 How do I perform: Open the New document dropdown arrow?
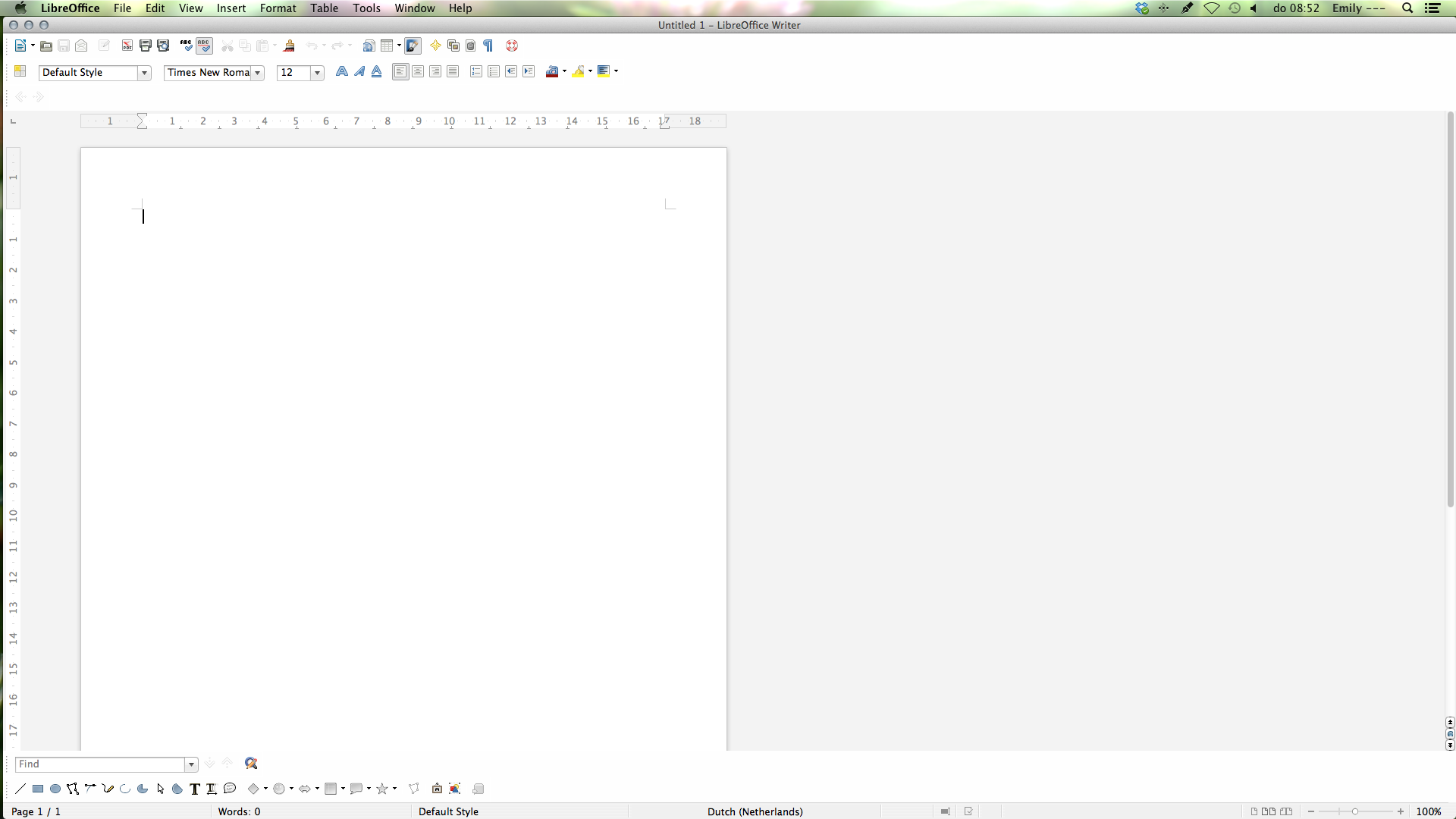[x=33, y=46]
